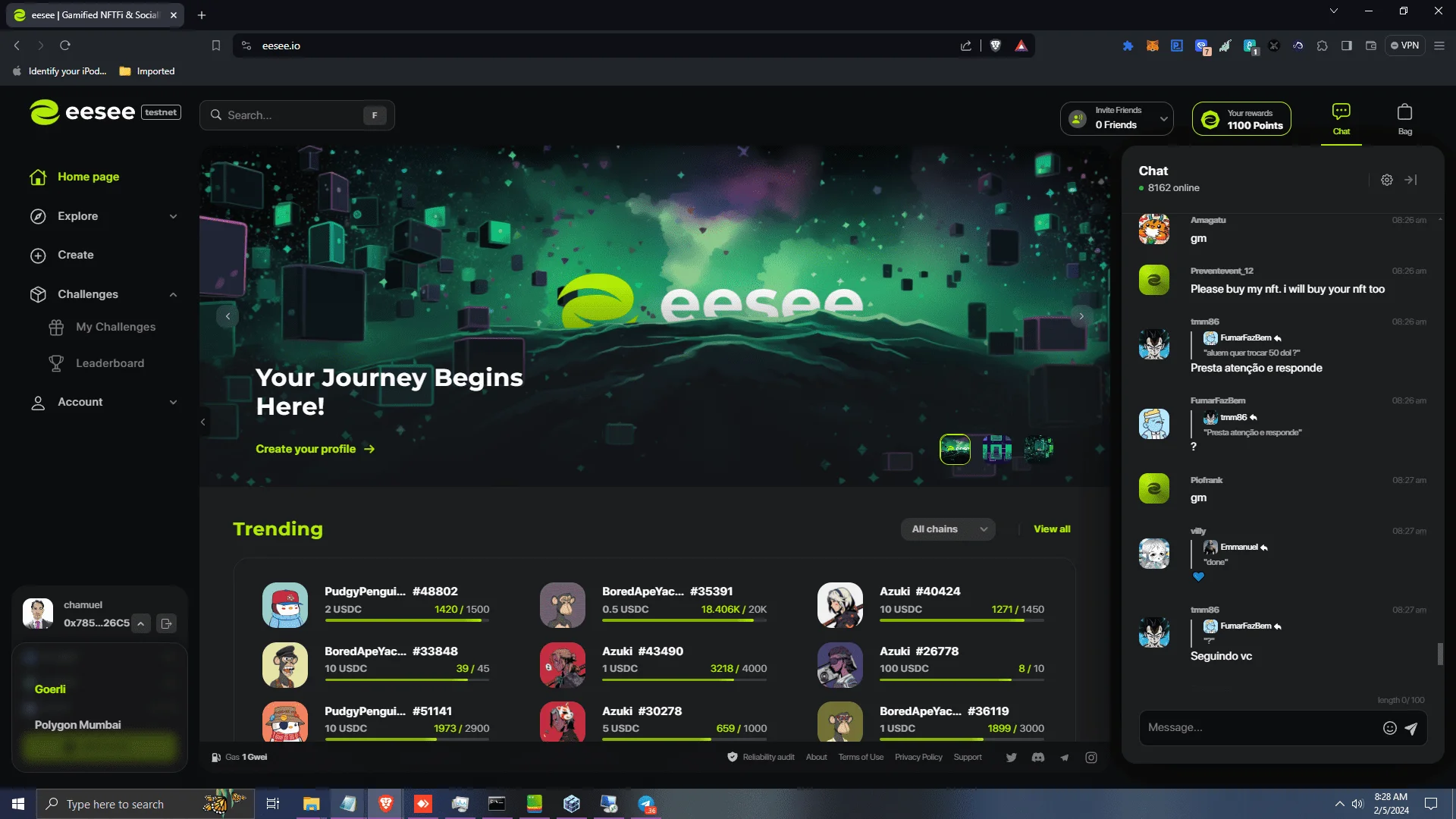Viewport: 1456px width, 819px height.
Task: Select the third banner slide thumbnail
Action: click(1038, 449)
